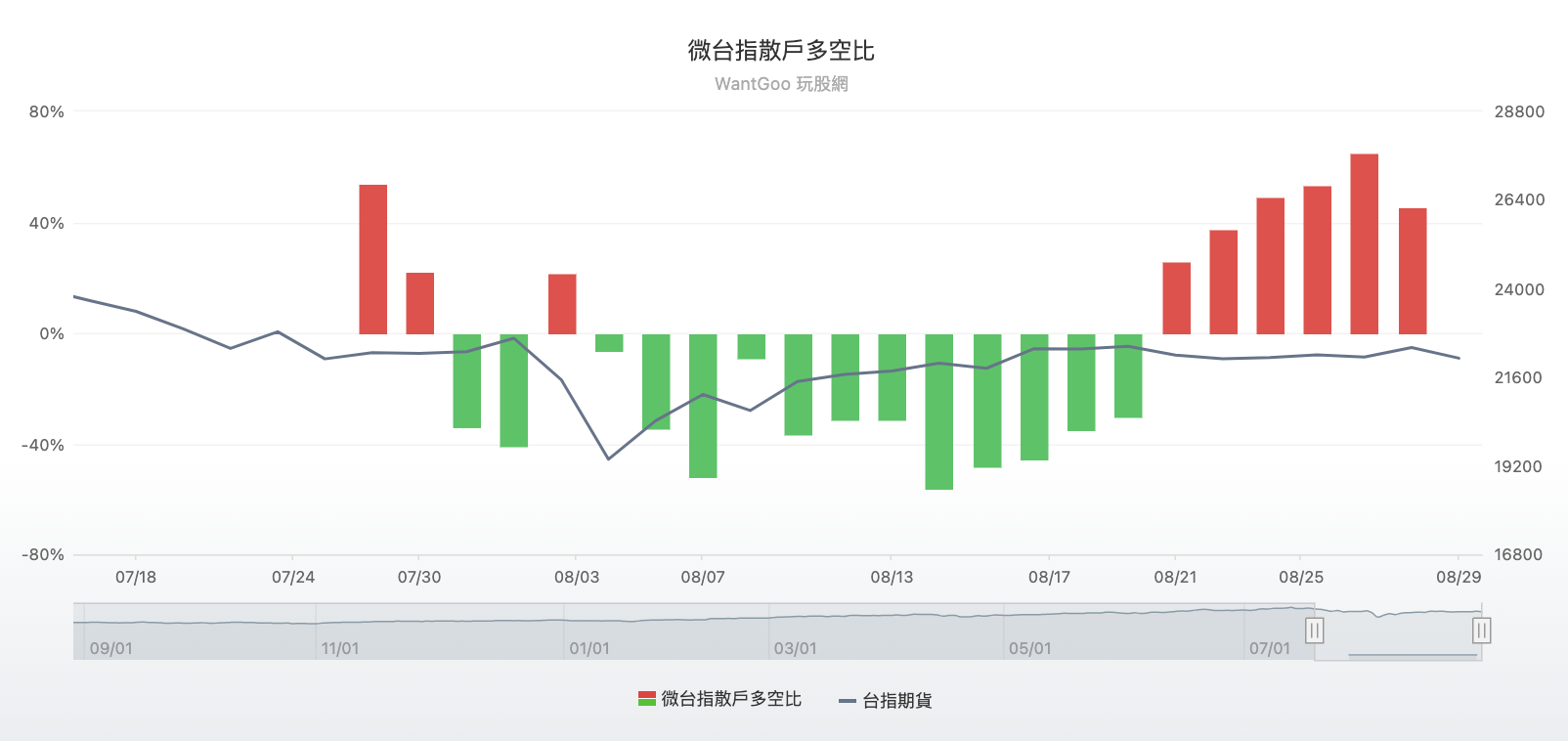Click the red-green legend symbol for 微台指散戶多空比
This screenshot has width=1568, height=741.
(646, 699)
